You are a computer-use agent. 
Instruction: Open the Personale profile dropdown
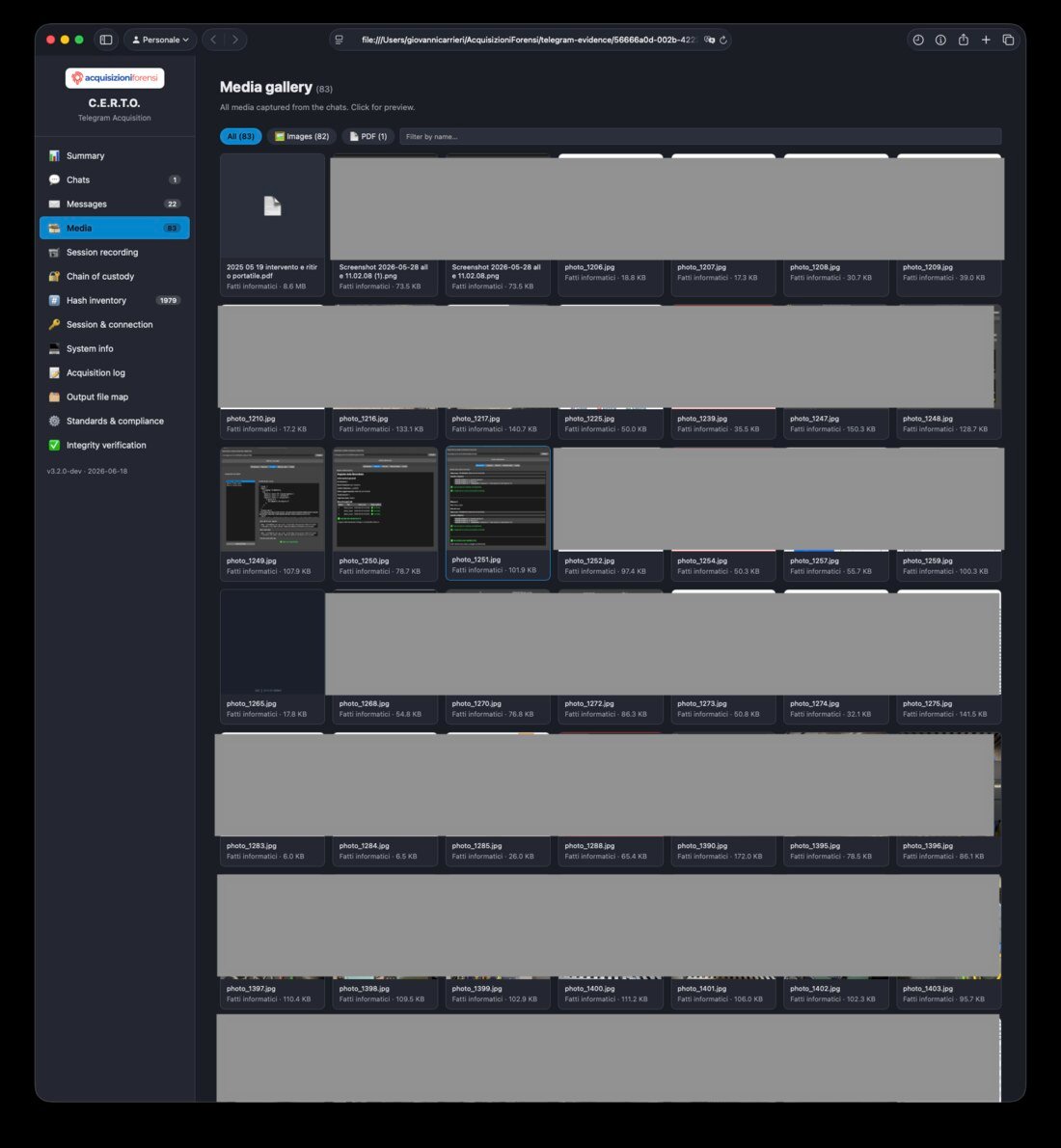[160, 40]
